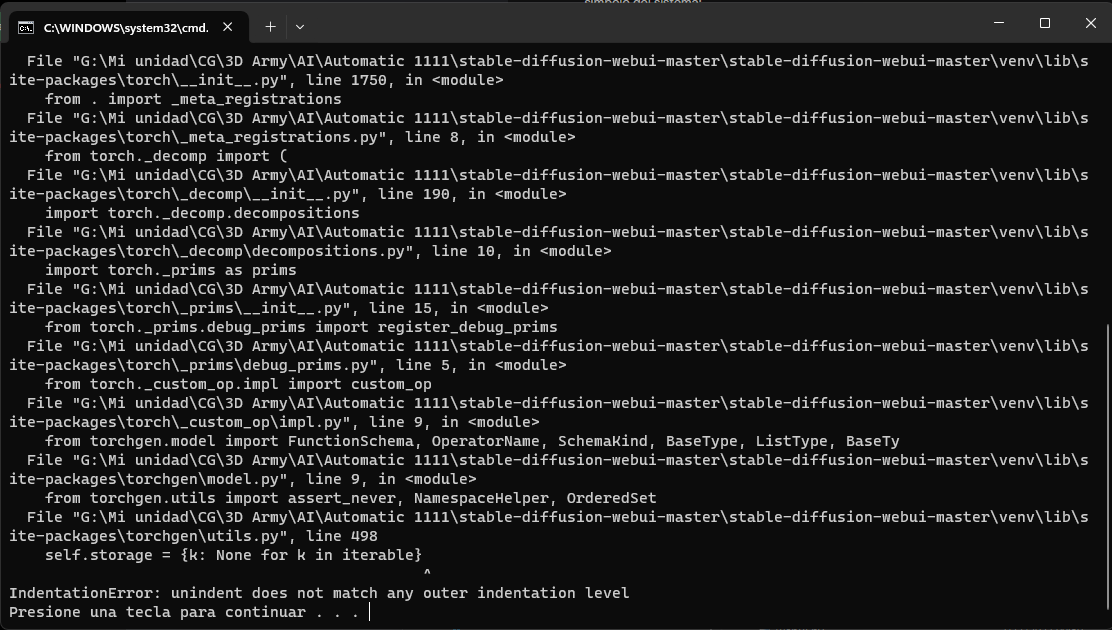Minimize the terminal window
This screenshot has width=1112, height=630.
click(x=999, y=23)
